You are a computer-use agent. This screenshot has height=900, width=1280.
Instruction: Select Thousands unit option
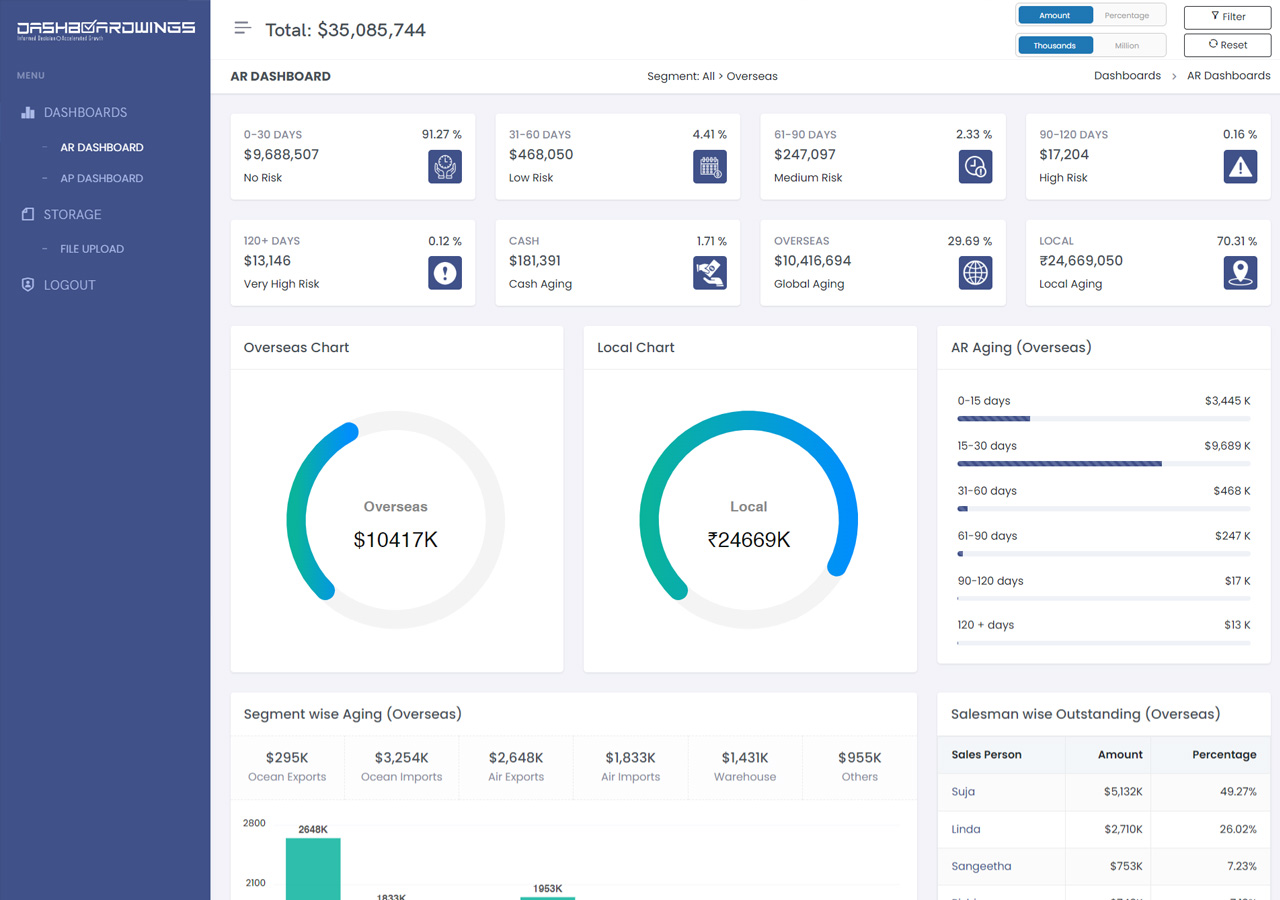point(1054,45)
